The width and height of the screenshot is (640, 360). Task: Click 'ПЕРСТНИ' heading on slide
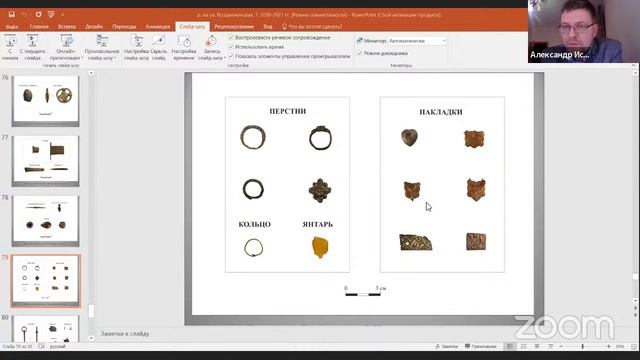pyautogui.click(x=287, y=111)
